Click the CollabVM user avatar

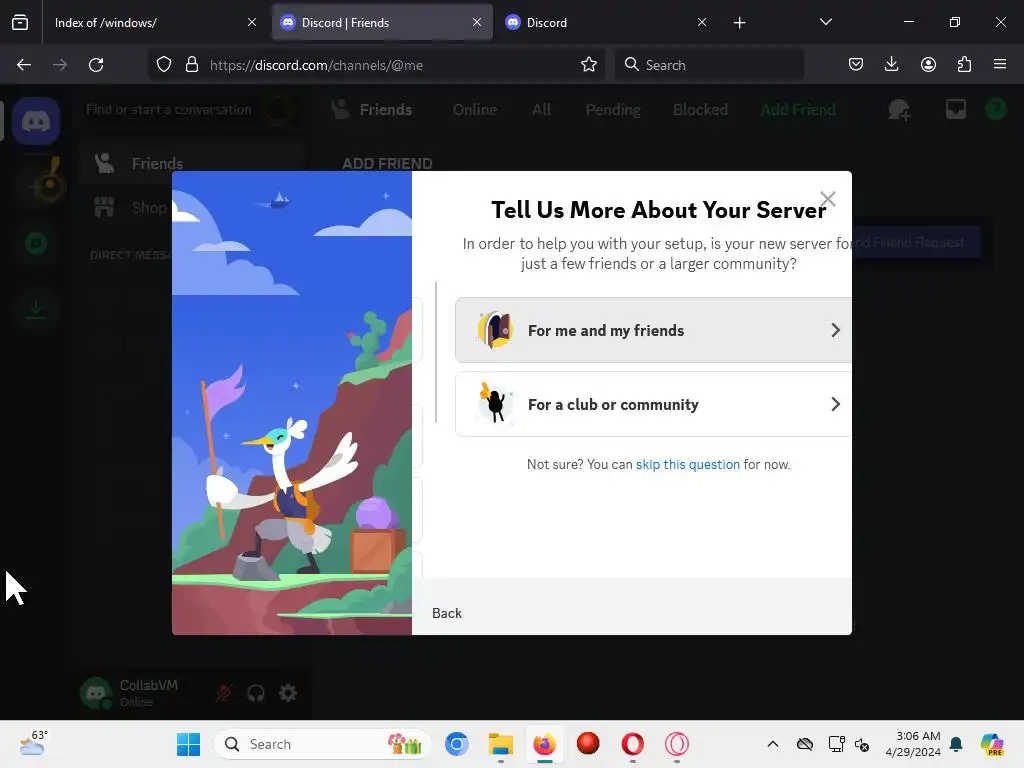click(96, 693)
